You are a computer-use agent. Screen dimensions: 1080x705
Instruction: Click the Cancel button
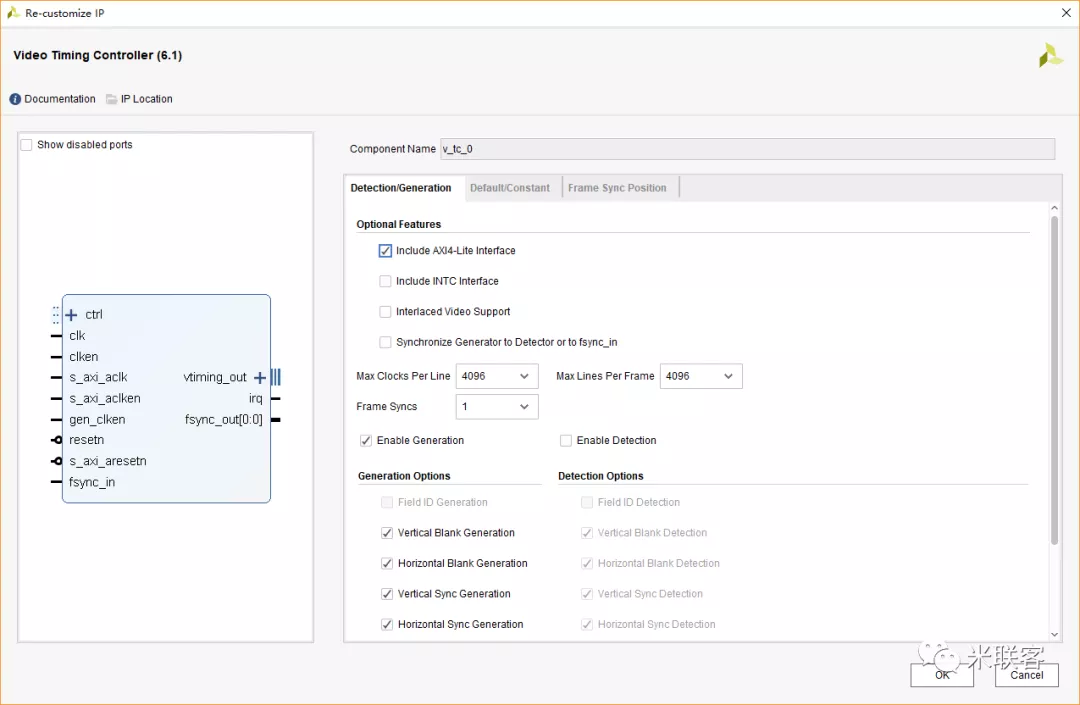point(1026,675)
